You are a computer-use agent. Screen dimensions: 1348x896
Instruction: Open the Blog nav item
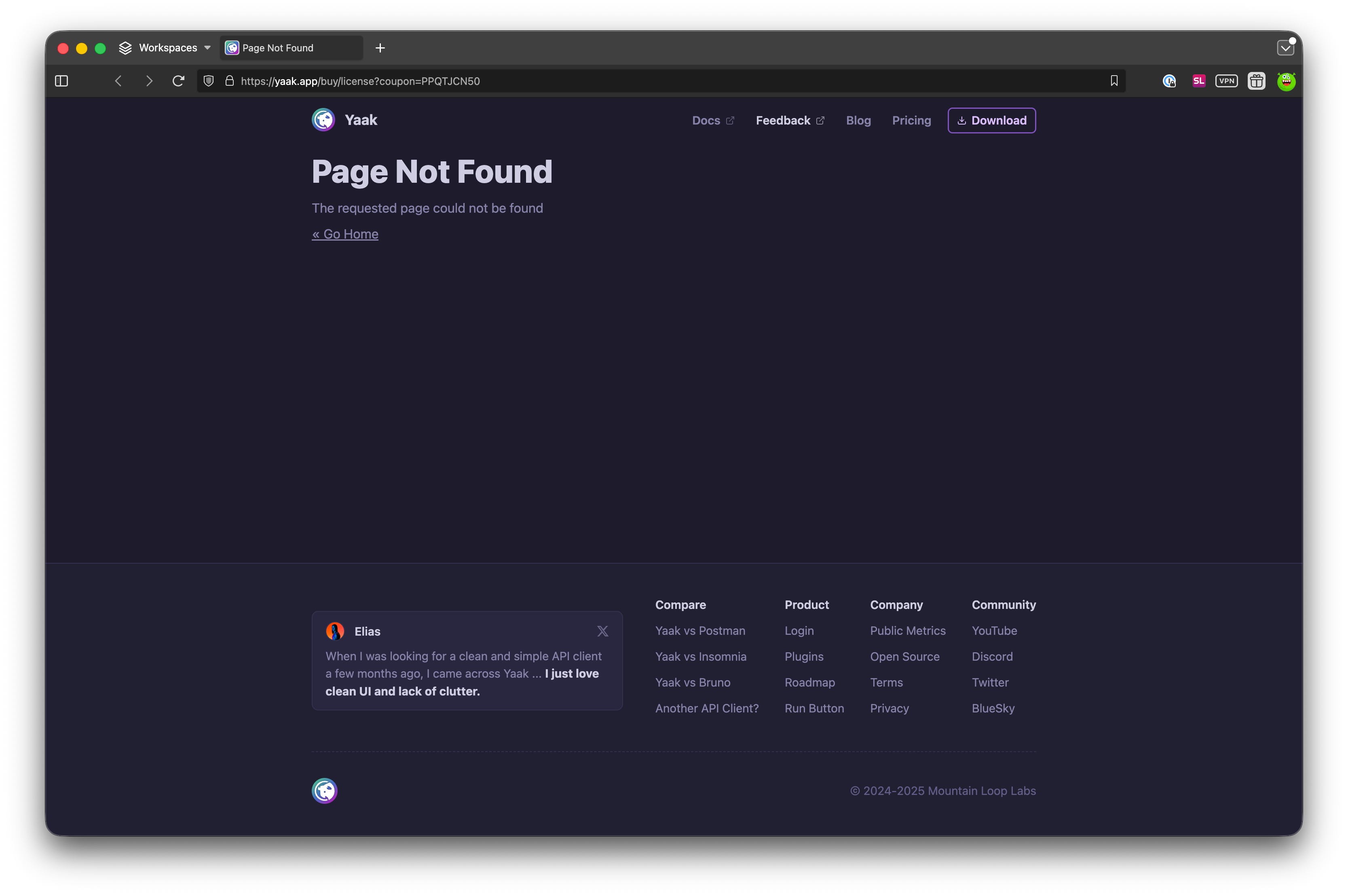pos(858,120)
